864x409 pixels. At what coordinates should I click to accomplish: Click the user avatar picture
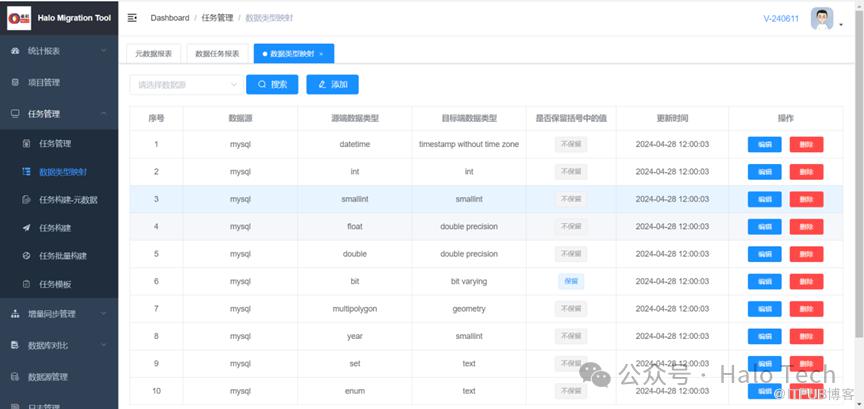coord(822,18)
